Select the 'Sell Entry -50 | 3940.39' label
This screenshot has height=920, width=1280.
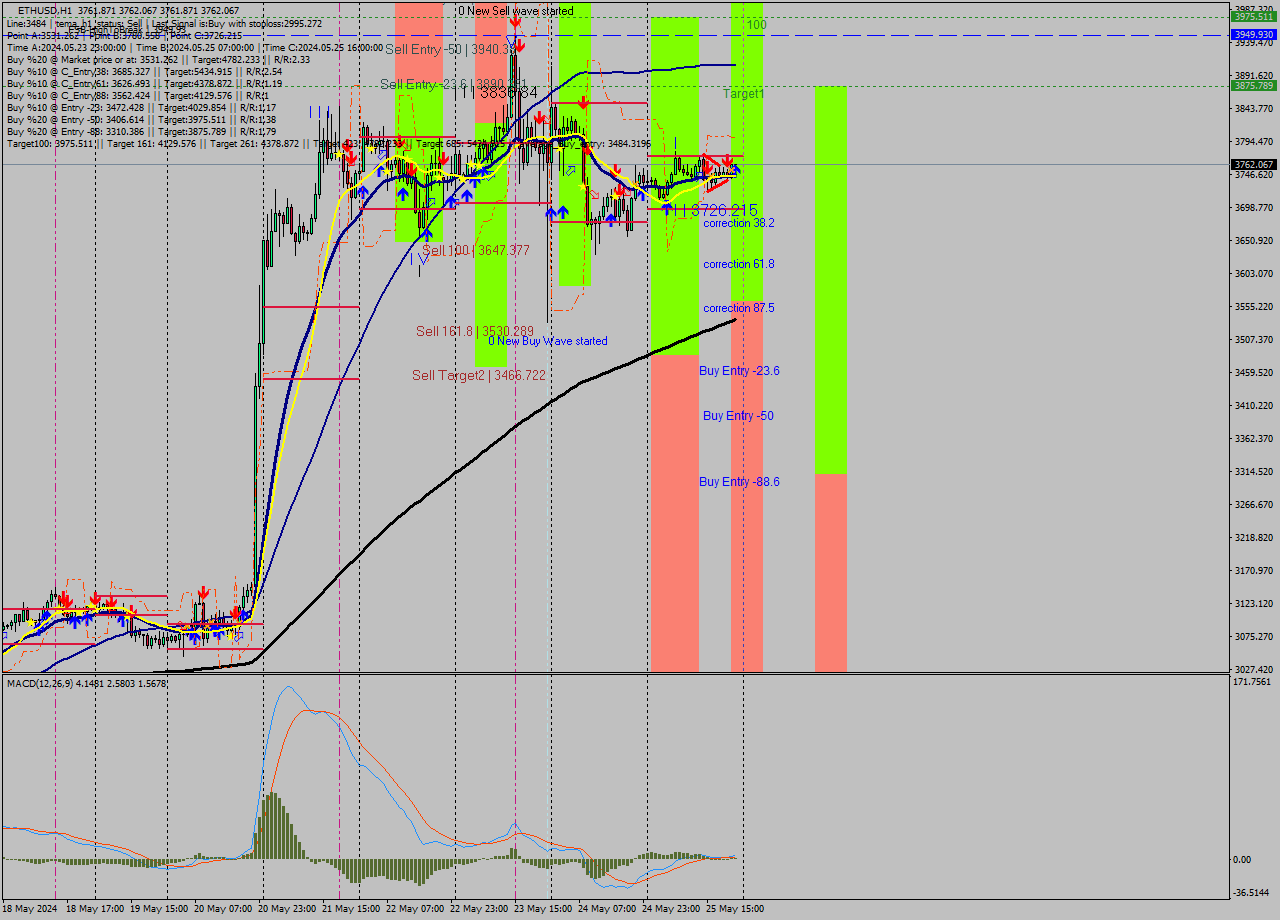pos(451,48)
